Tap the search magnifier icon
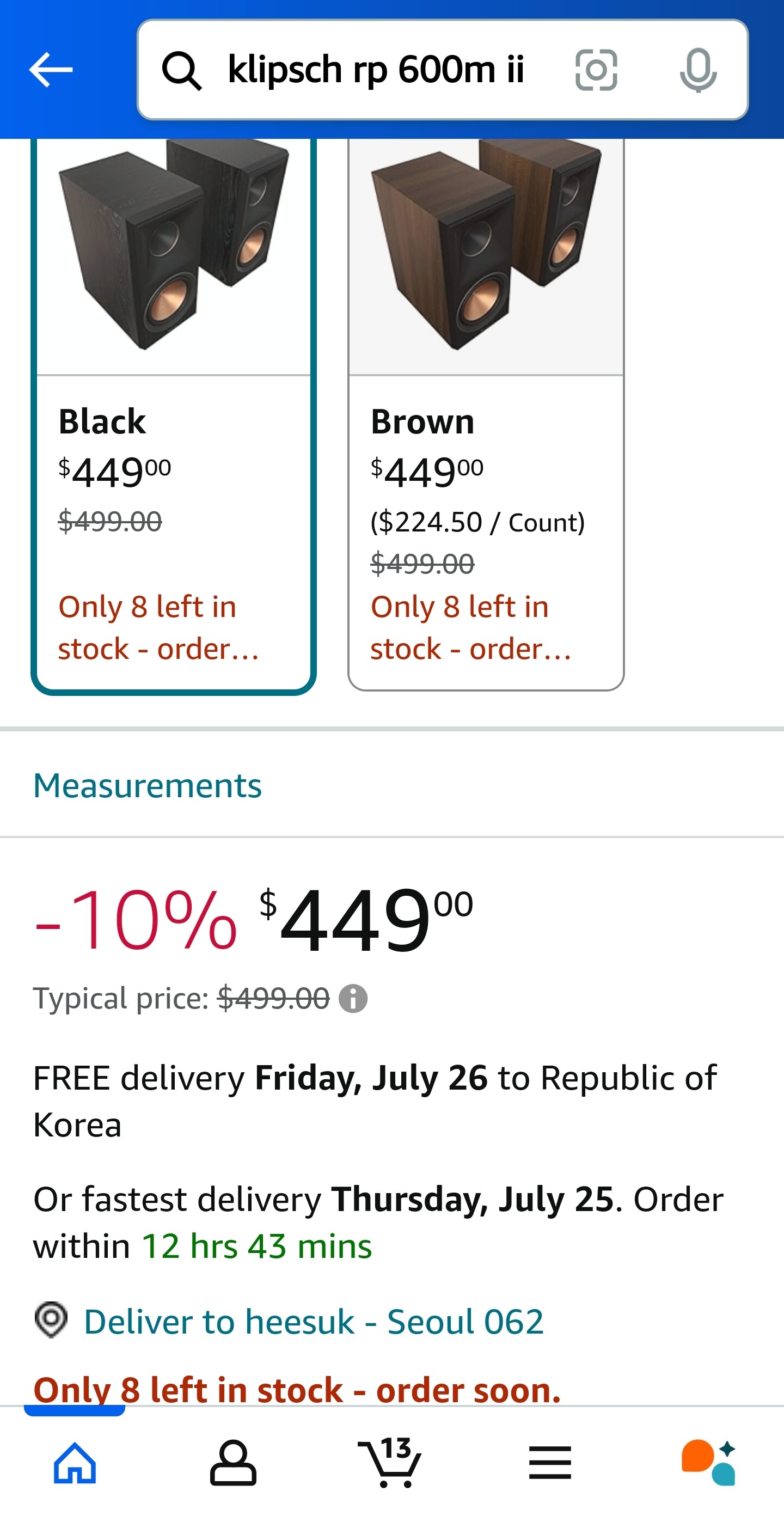784x1516 pixels. pos(182,71)
